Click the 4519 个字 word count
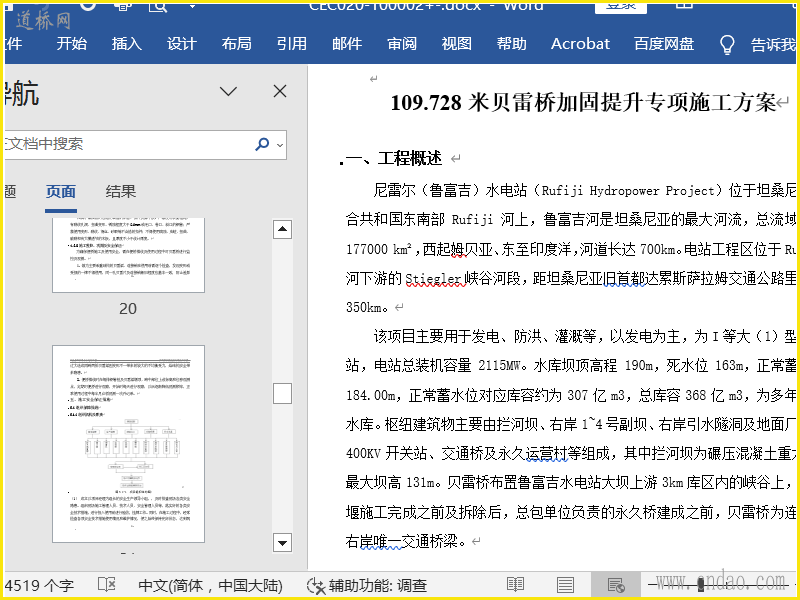800x600 pixels. pos(40,585)
